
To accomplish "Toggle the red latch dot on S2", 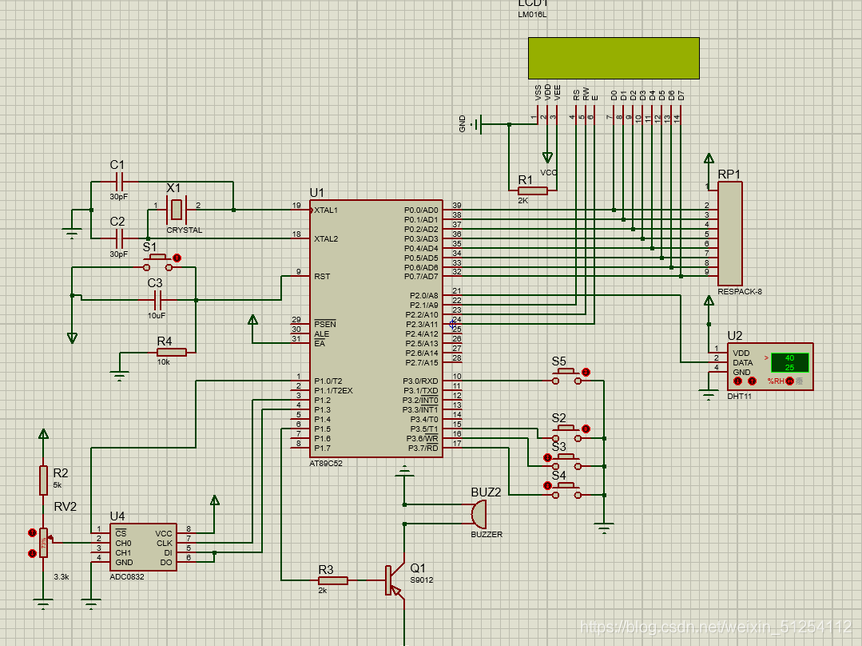I will 585,429.
